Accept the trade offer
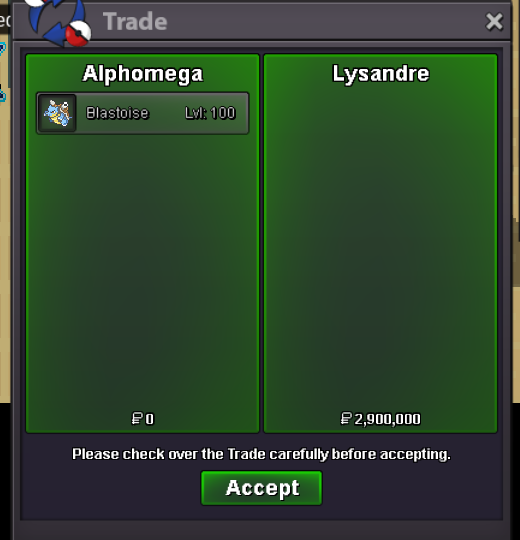The image size is (520, 540). point(262,488)
